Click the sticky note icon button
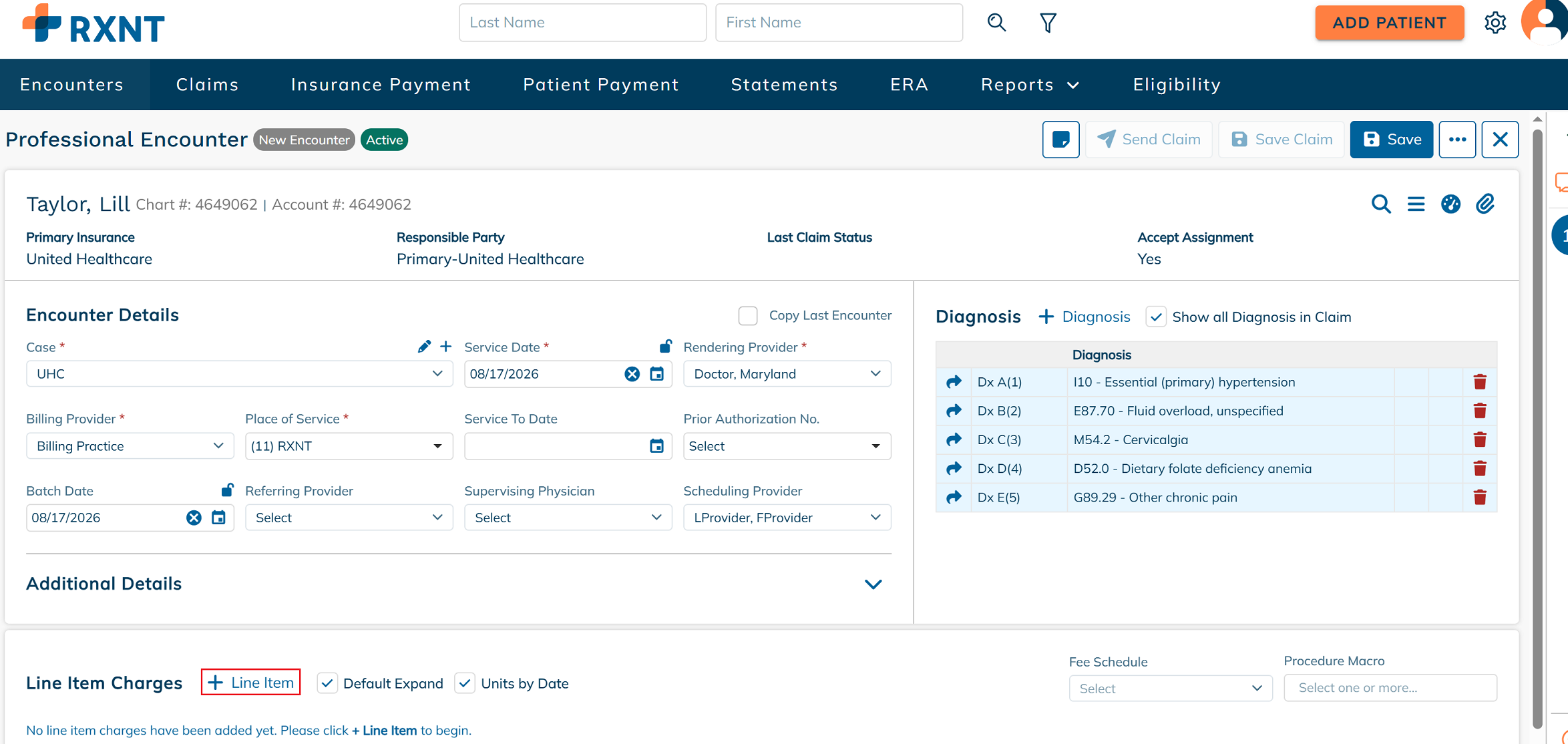The image size is (1568, 744). (1060, 140)
